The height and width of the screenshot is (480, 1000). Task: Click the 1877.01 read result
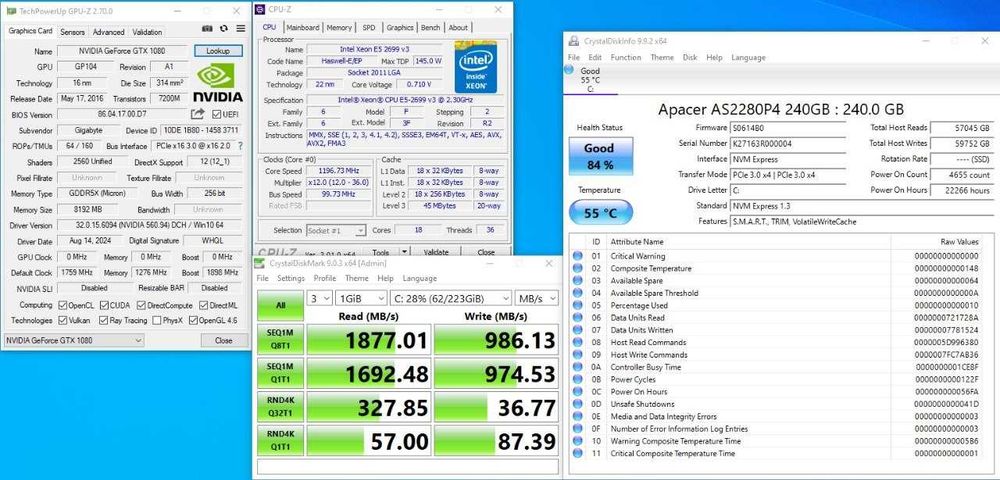point(369,340)
